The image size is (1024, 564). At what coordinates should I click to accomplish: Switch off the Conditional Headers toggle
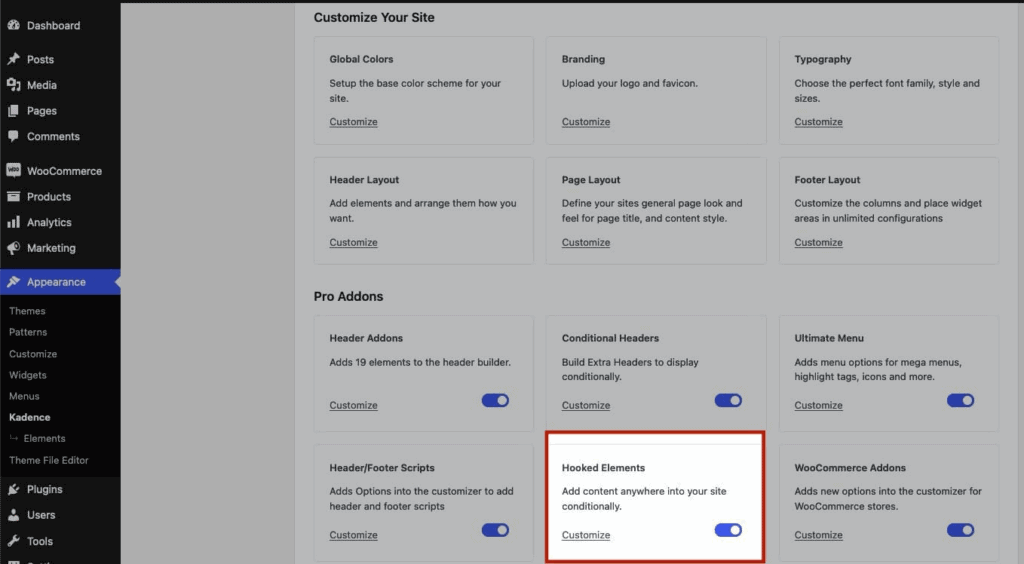coord(728,400)
